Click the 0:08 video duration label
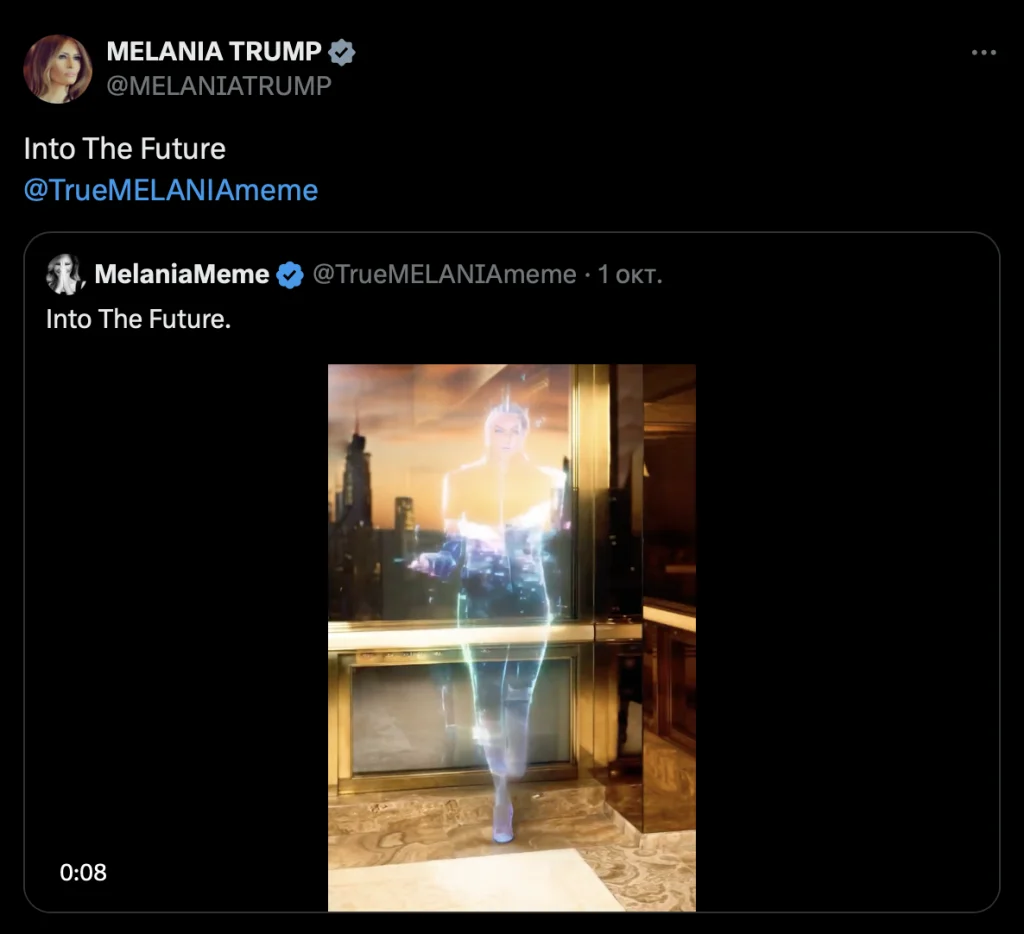 point(83,872)
